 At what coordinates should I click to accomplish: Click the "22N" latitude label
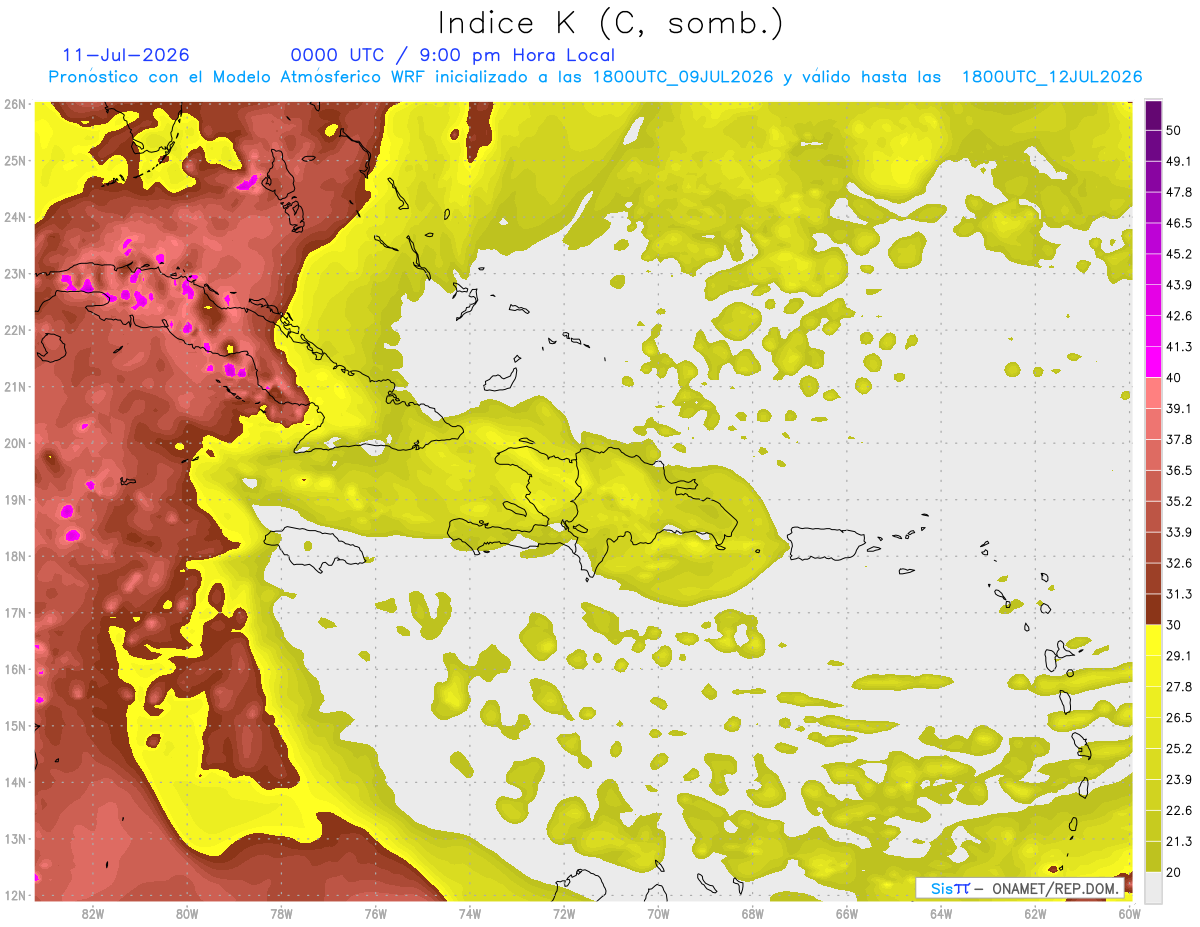[x=14, y=330]
